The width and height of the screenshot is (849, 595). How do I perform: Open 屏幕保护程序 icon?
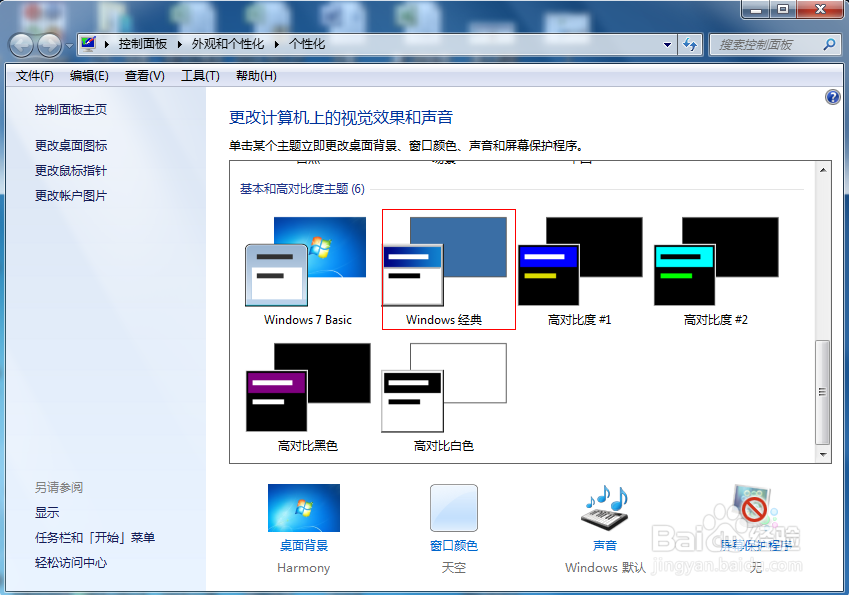click(x=754, y=508)
